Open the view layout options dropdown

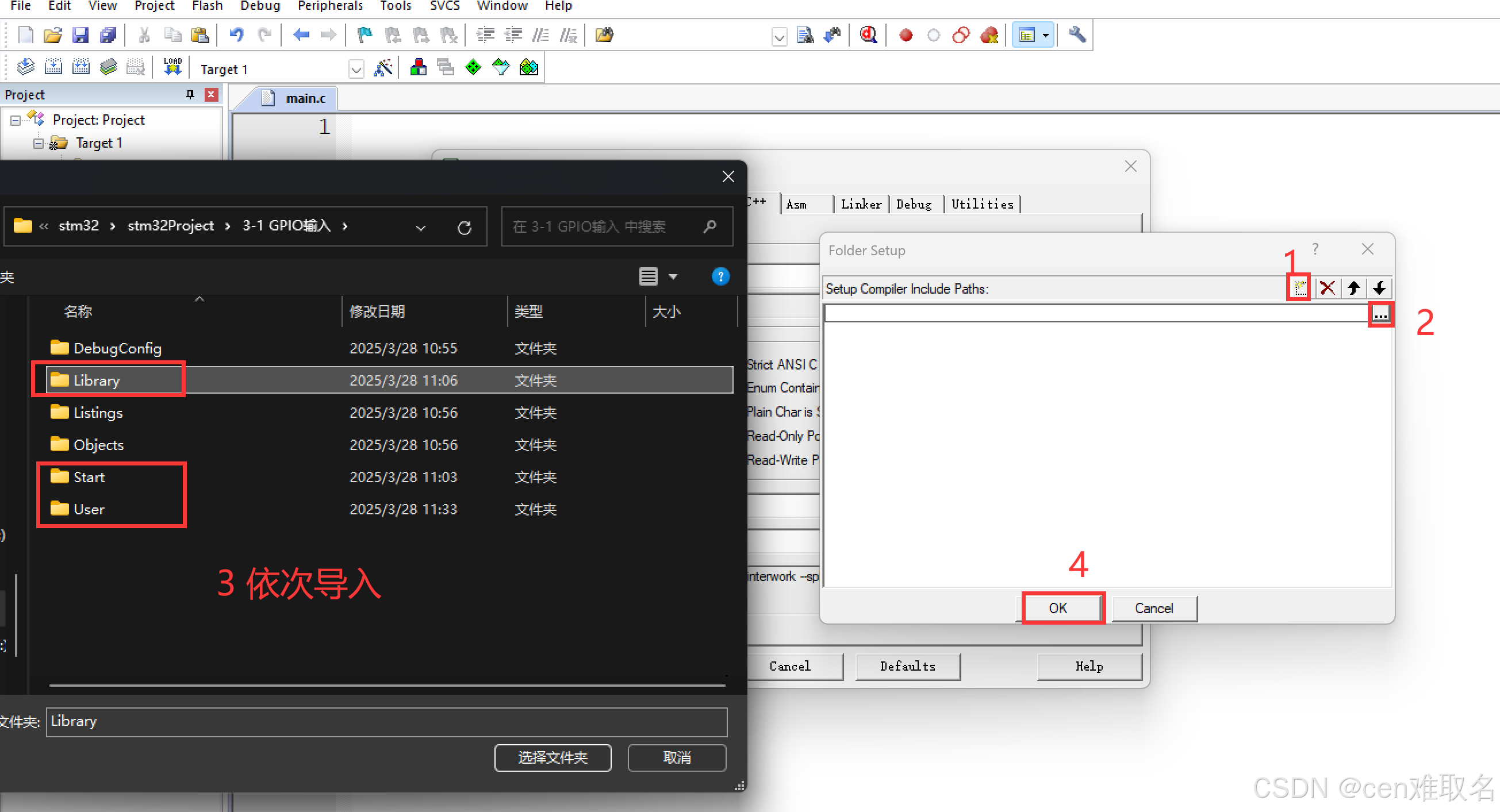673,276
